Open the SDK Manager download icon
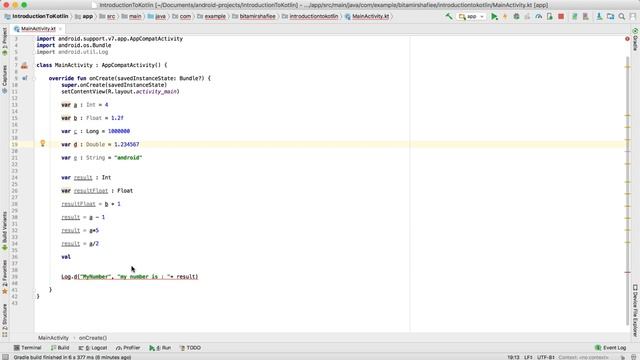 (599, 16)
